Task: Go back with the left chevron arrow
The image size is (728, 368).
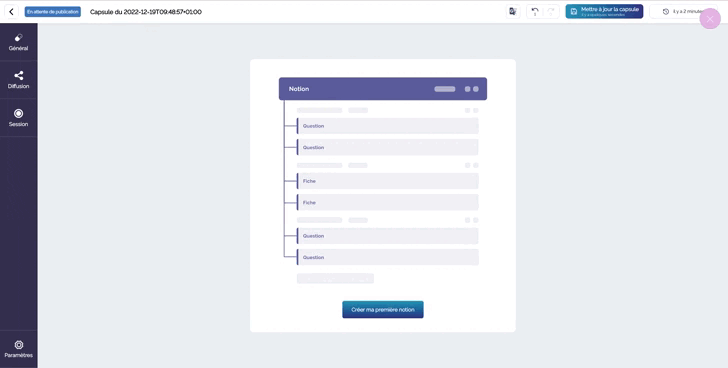Action: click(x=11, y=12)
